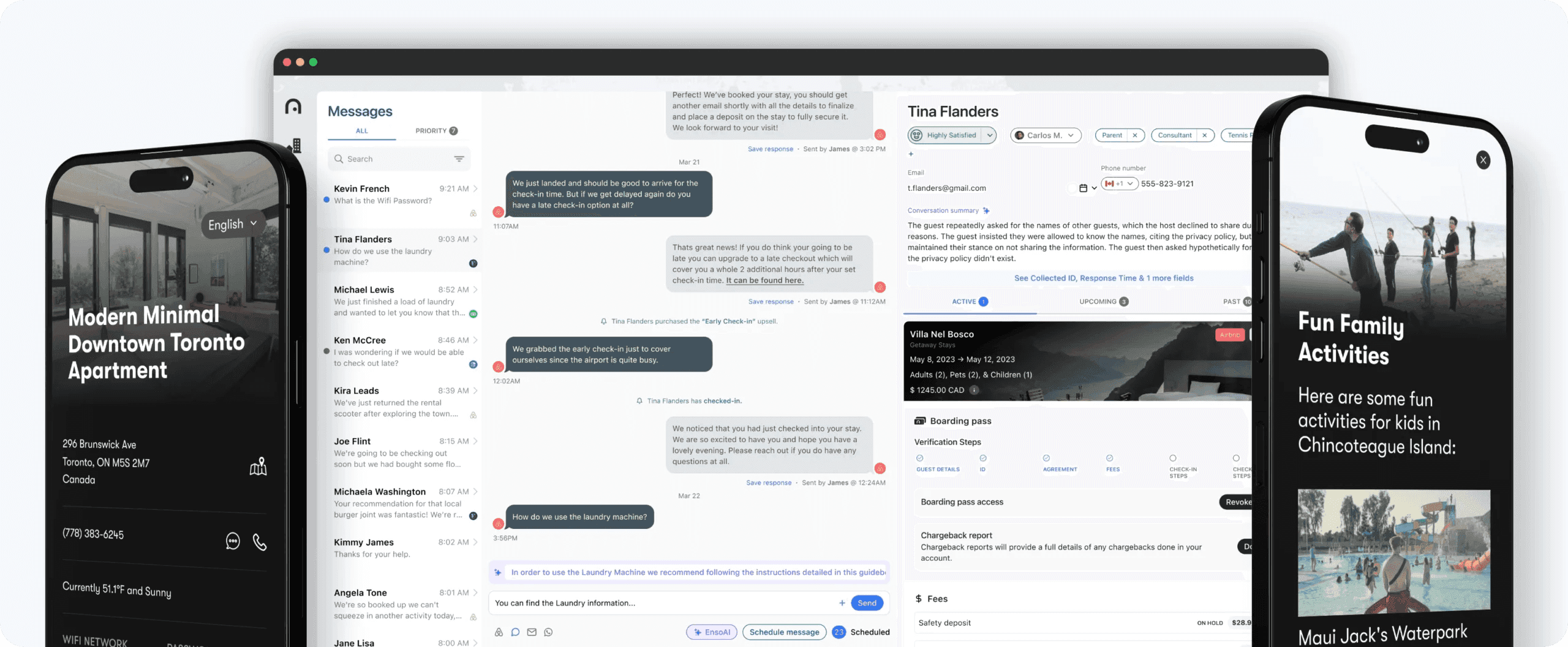Click the info icon beside $ 1245.00 CAD
1568x647 pixels.
974,390
